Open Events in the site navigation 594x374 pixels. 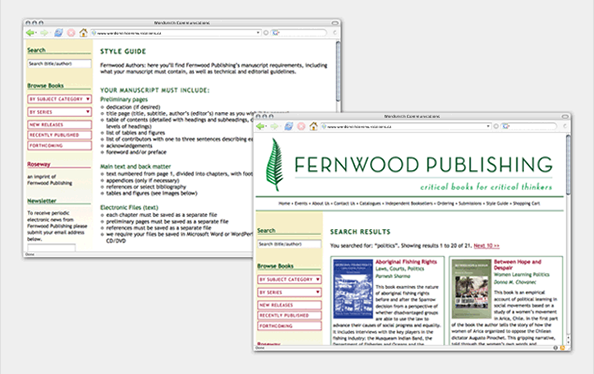tap(301, 203)
